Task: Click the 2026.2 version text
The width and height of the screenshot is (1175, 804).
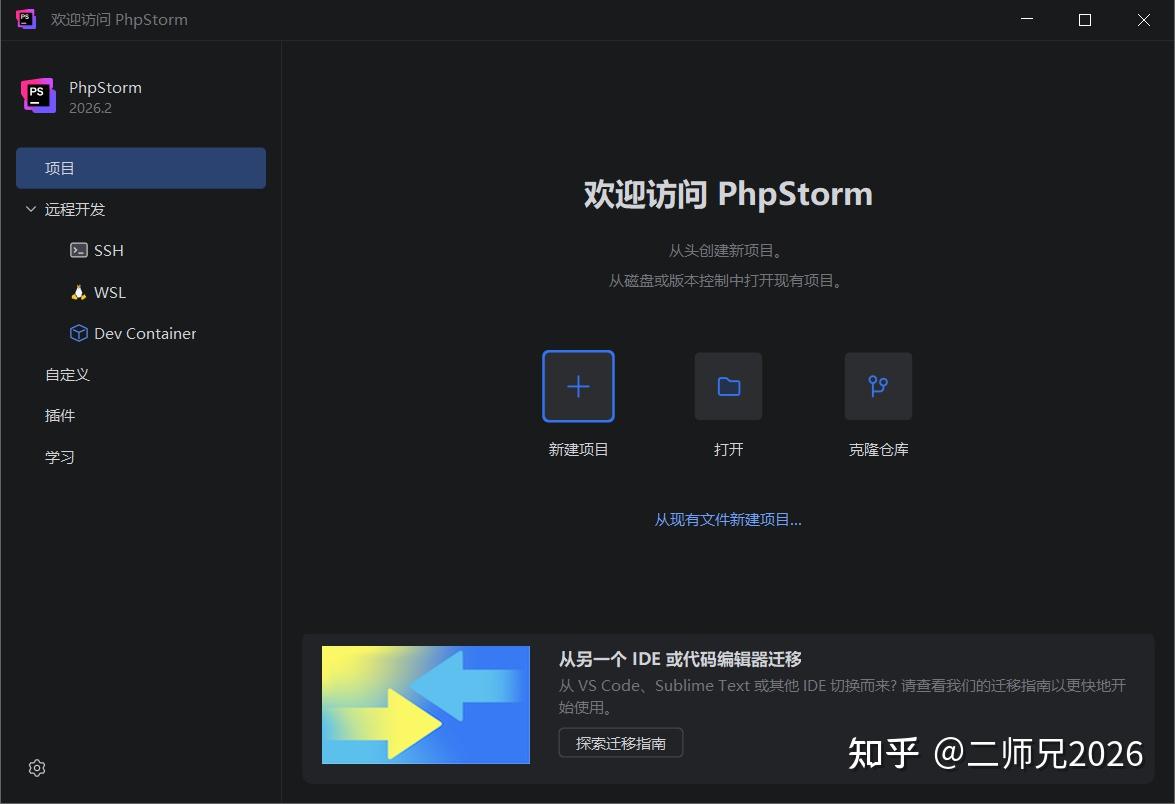Action: (x=91, y=108)
